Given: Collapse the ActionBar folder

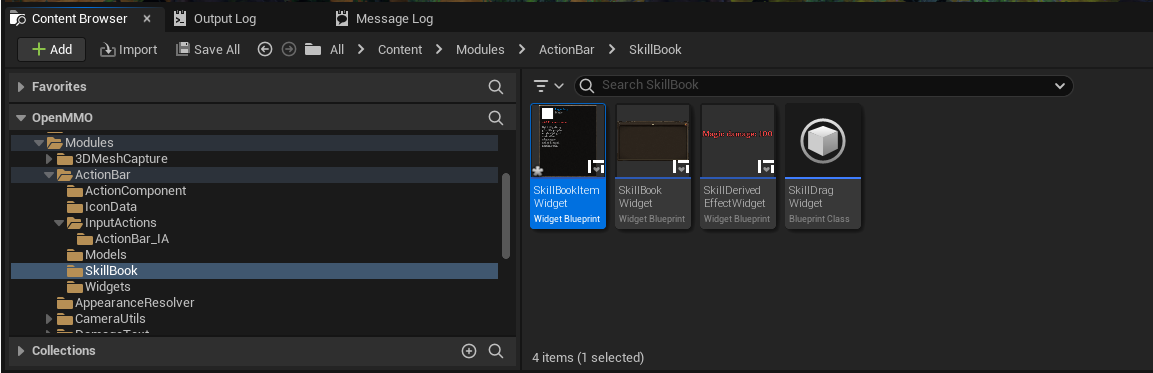Looking at the screenshot, I should tap(49, 175).
